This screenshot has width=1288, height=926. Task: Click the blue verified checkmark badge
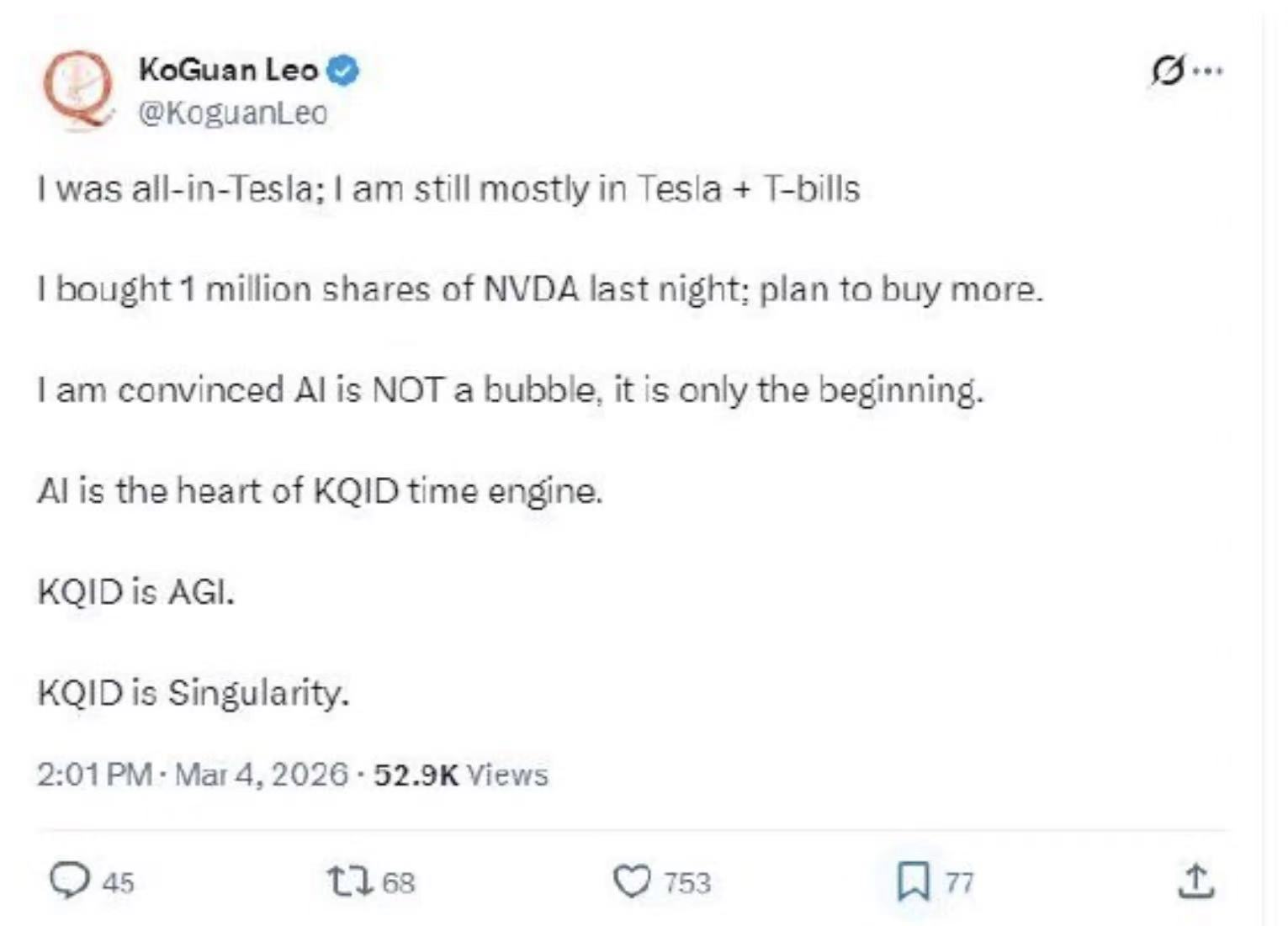coord(342,70)
